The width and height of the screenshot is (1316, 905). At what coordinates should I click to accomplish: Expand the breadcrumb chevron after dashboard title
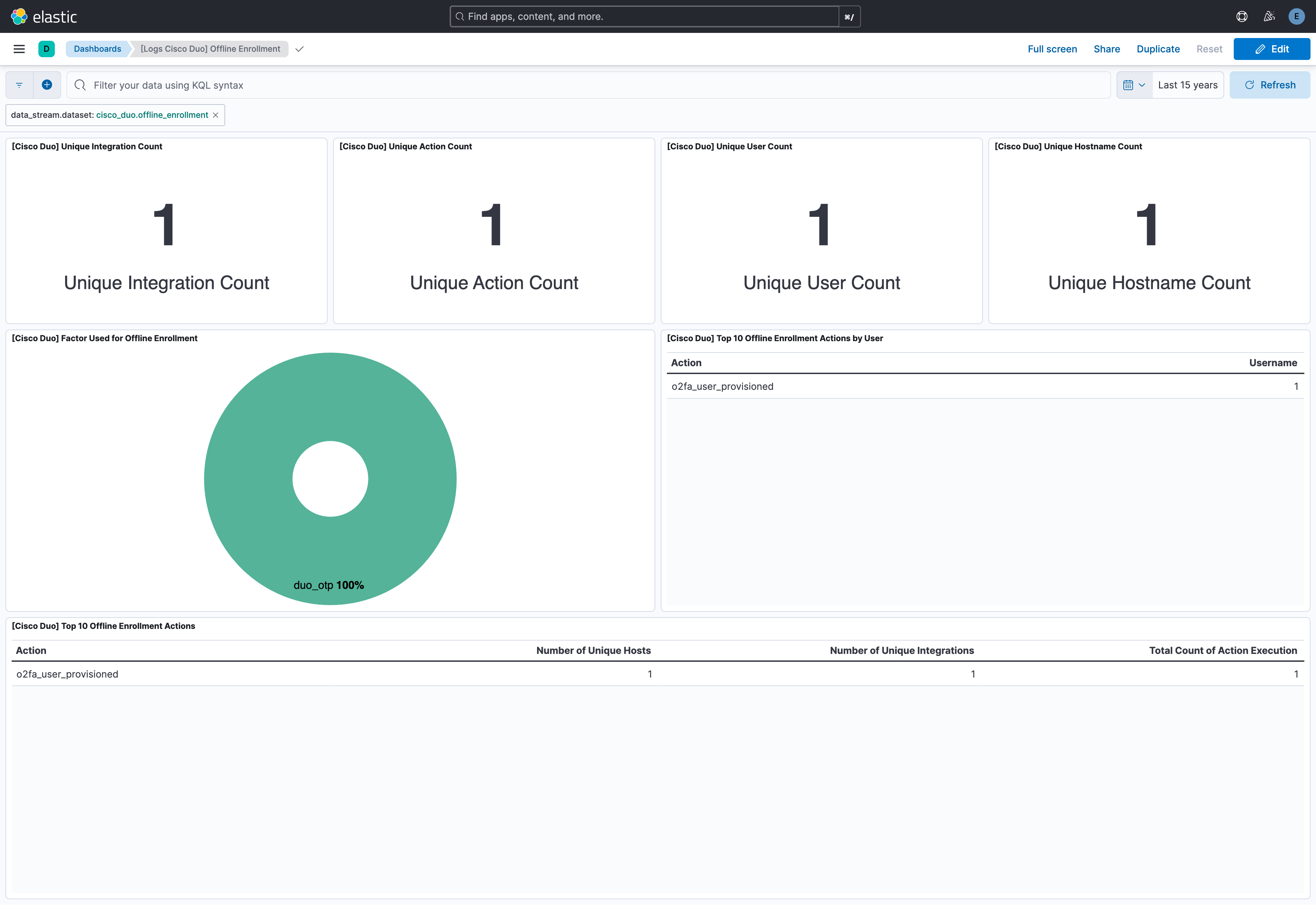pos(299,49)
